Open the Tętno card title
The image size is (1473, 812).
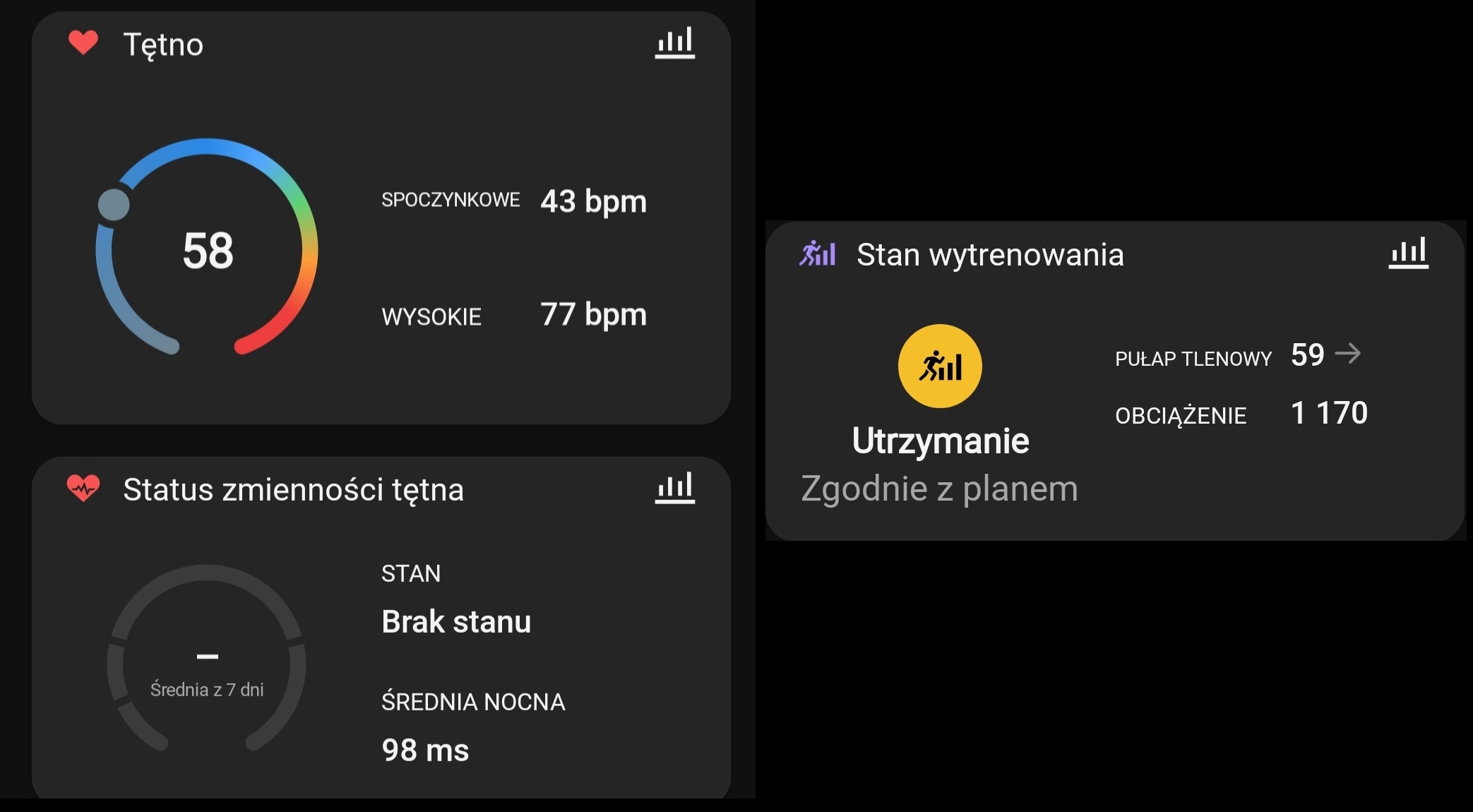click(163, 44)
